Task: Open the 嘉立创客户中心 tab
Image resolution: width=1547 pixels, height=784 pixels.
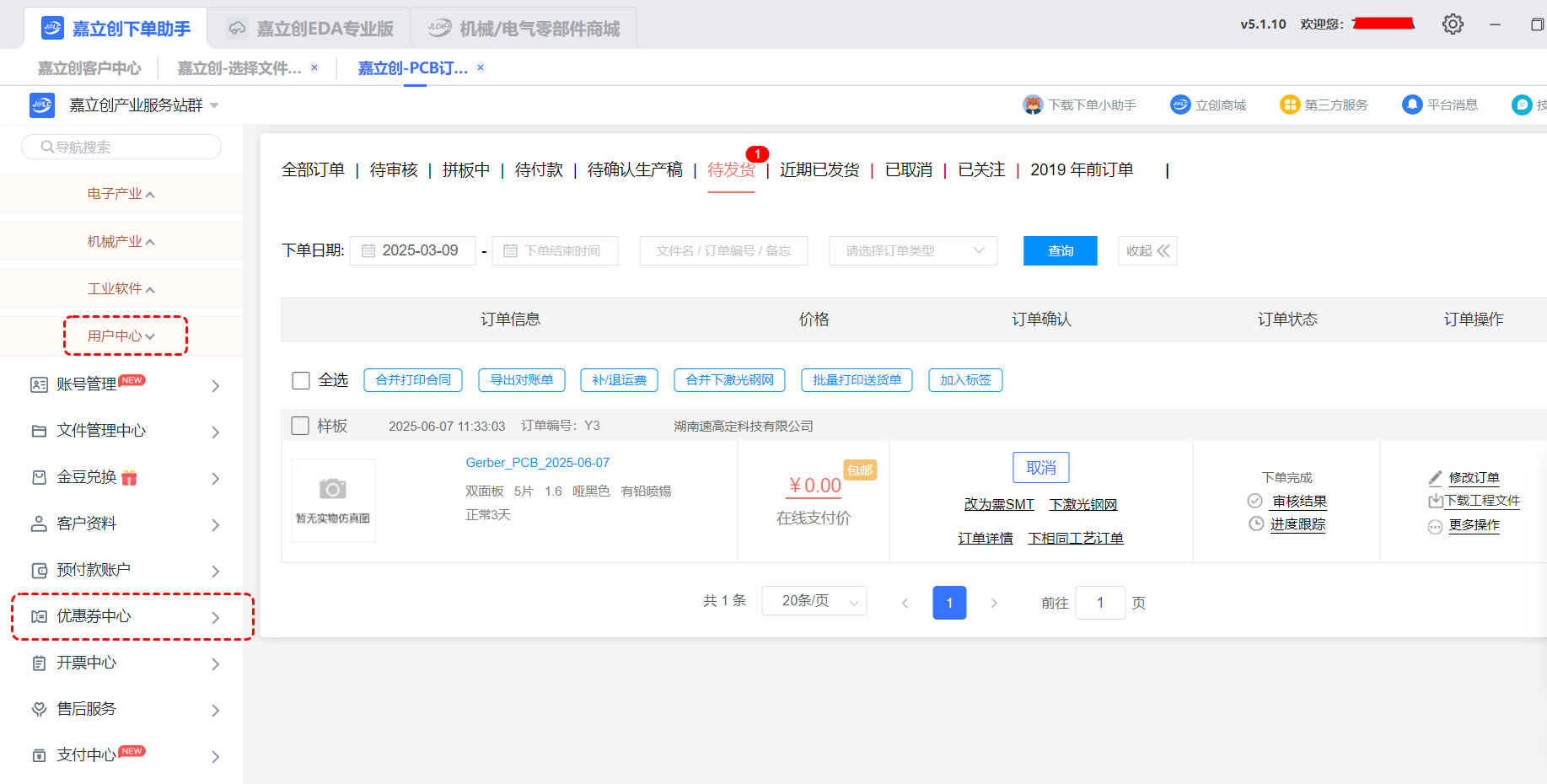Action: [x=89, y=68]
